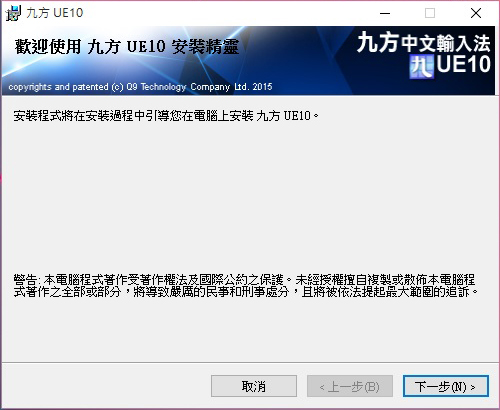This screenshot has width=500, height=410.
Task: Click the blue 九 logo square in the banner
Action: 422,67
